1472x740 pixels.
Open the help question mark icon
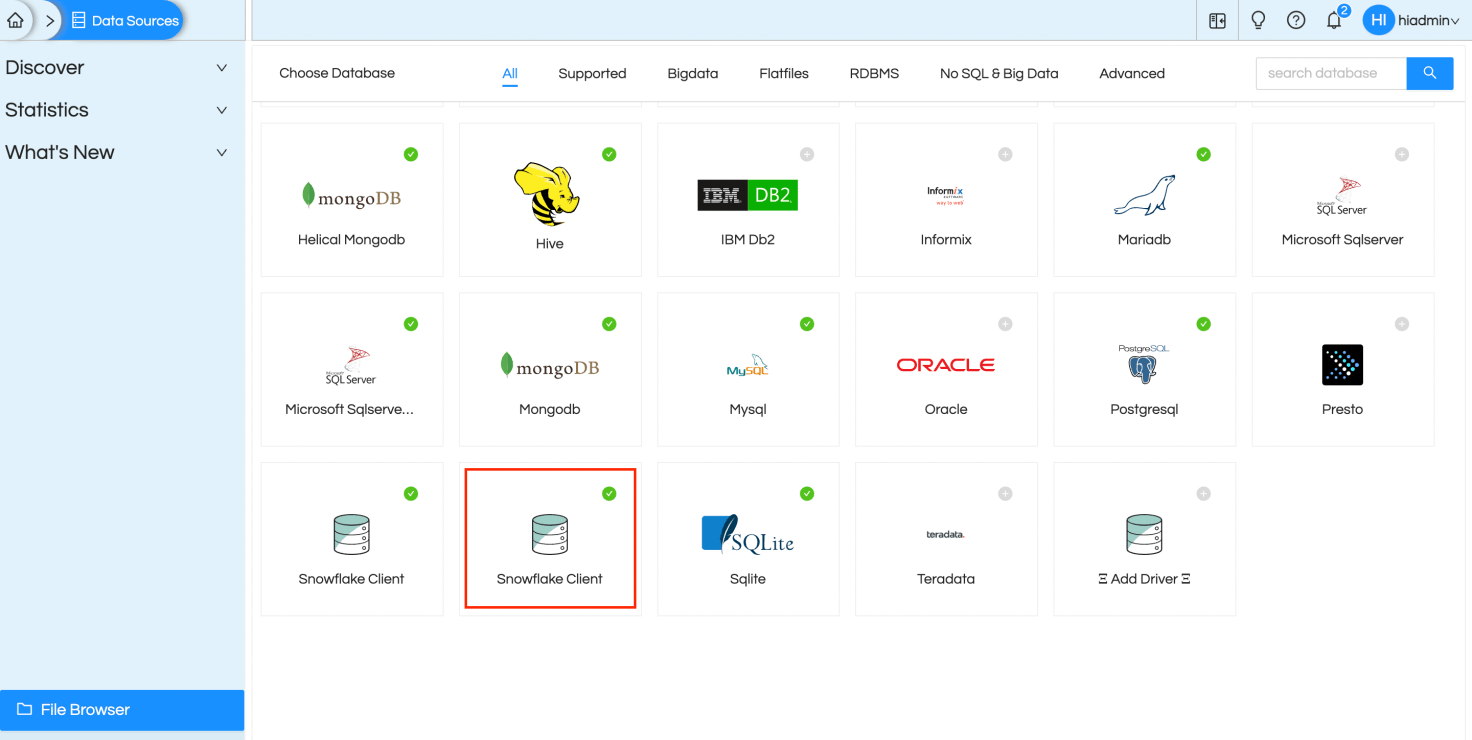[x=1296, y=20]
